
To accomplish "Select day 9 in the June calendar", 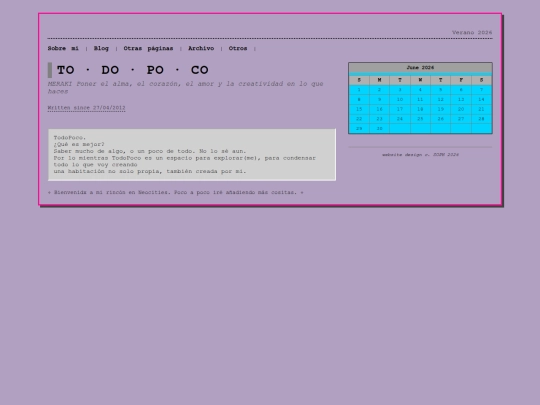I will [380, 100].
